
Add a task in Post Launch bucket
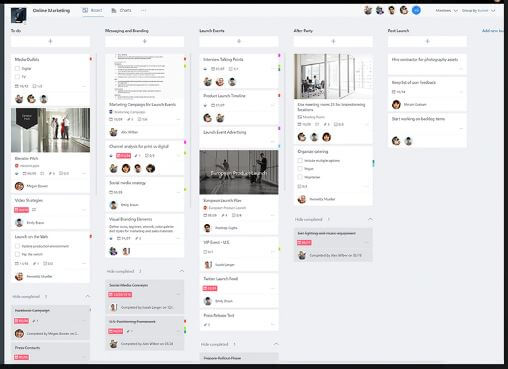pos(427,41)
